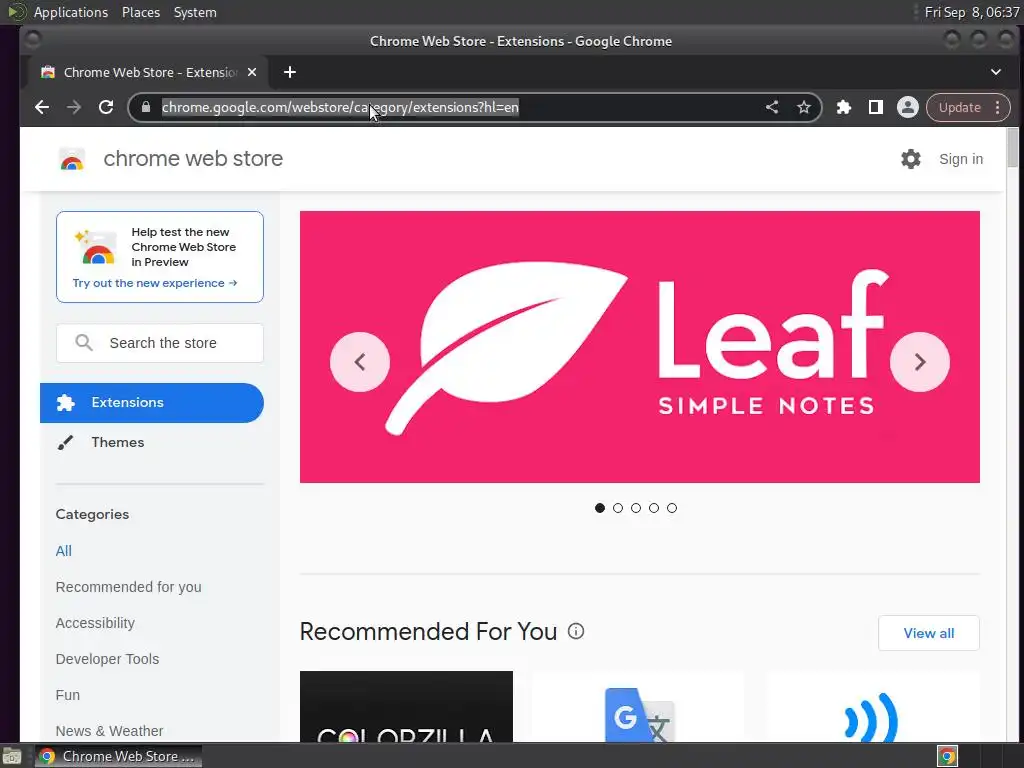Click the Chrome icon in the bottom-right panel

[x=948, y=756]
